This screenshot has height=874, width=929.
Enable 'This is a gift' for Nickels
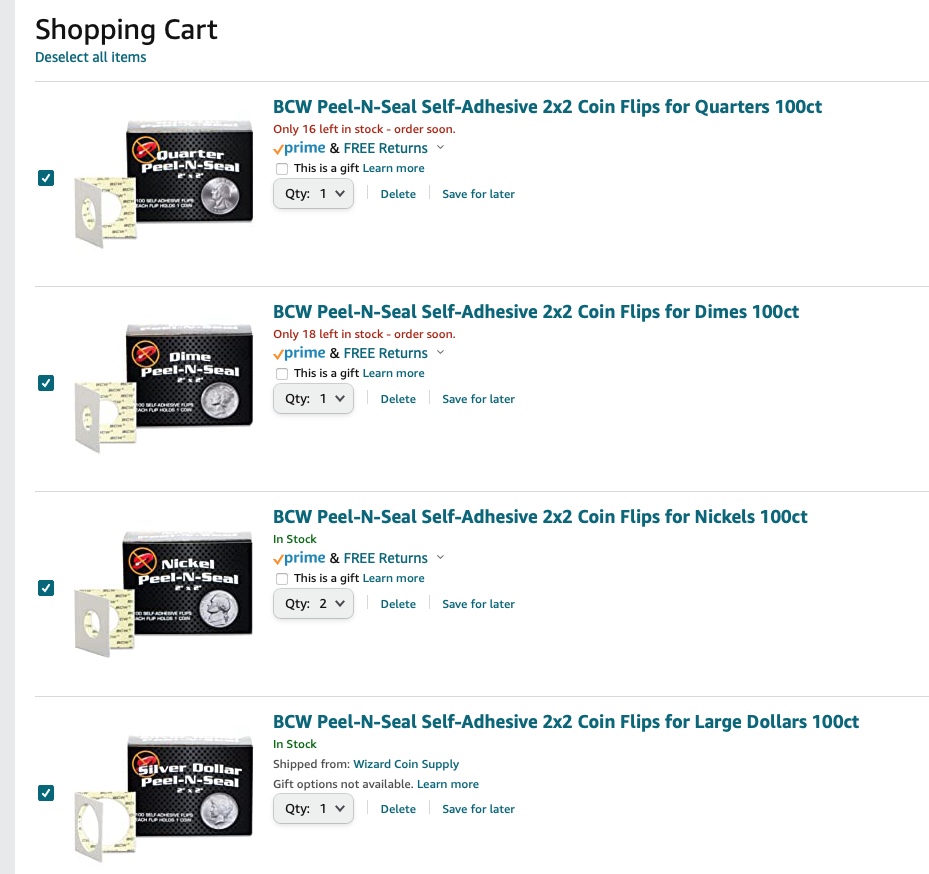click(x=282, y=579)
